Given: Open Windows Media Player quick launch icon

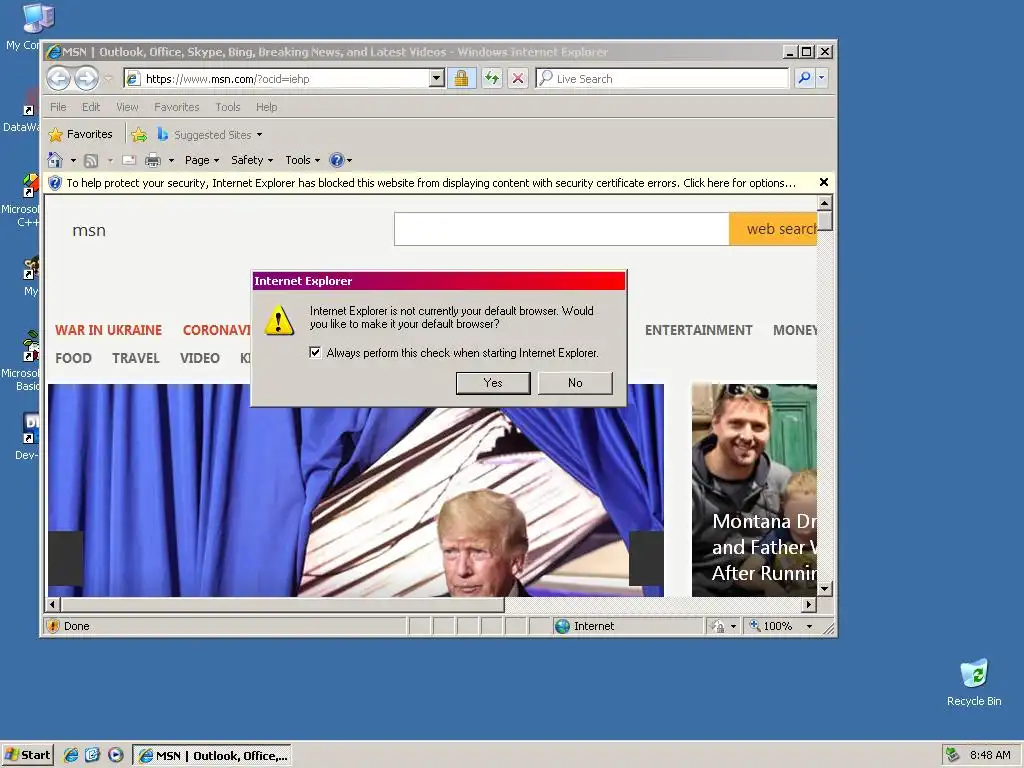Looking at the screenshot, I should (116, 755).
